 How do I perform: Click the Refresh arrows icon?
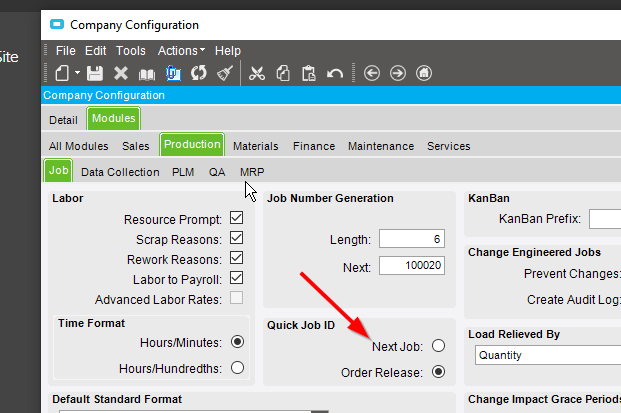[x=199, y=73]
